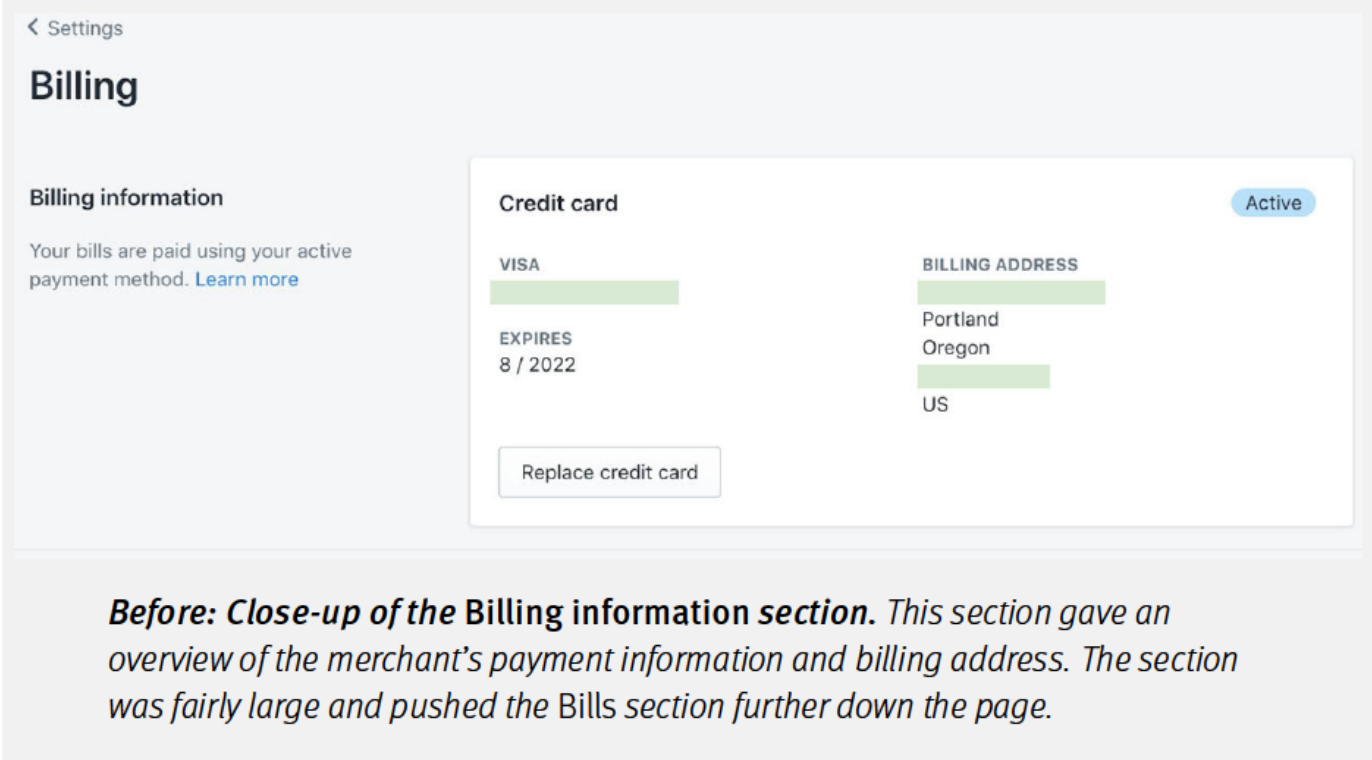This screenshot has width=1372, height=760.
Task: Click the Credit card card title
Action: pyautogui.click(x=558, y=203)
